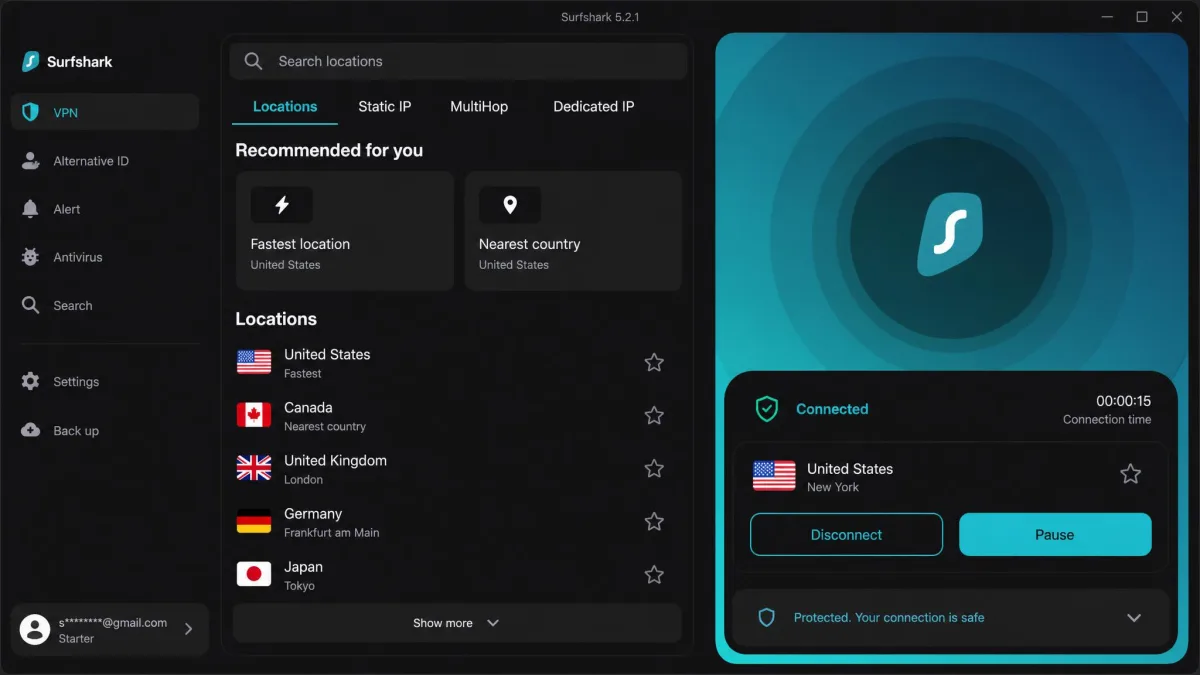Viewport: 1200px width, 675px height.
Task: Click the Protected status shield icon
Action: [767, 618]
